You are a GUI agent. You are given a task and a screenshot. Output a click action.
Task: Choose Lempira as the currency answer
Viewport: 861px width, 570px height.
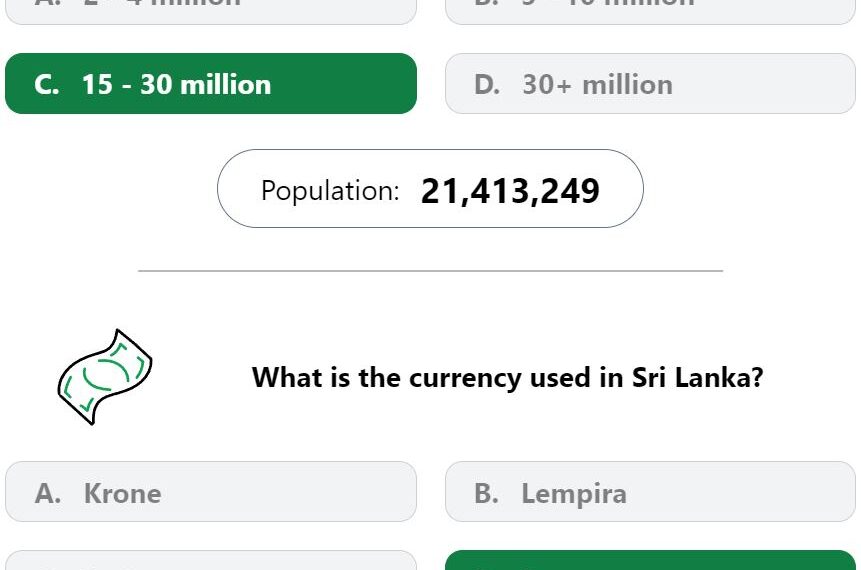click(x=650, y=491)
